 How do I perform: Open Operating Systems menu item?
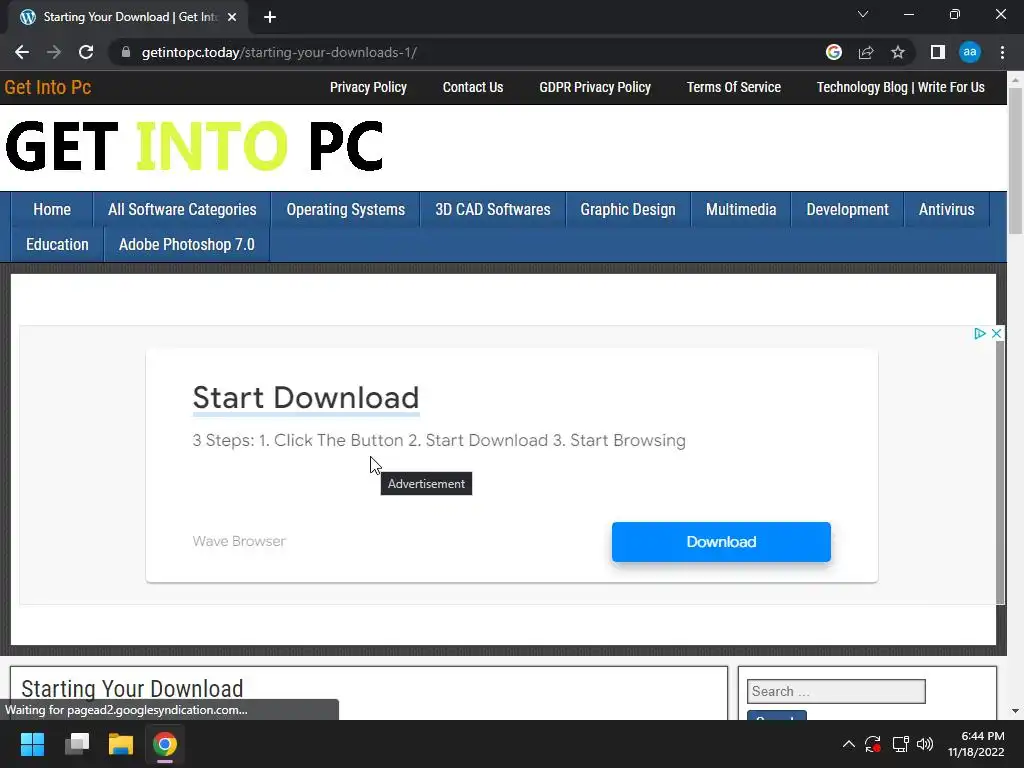coord(345,210)
